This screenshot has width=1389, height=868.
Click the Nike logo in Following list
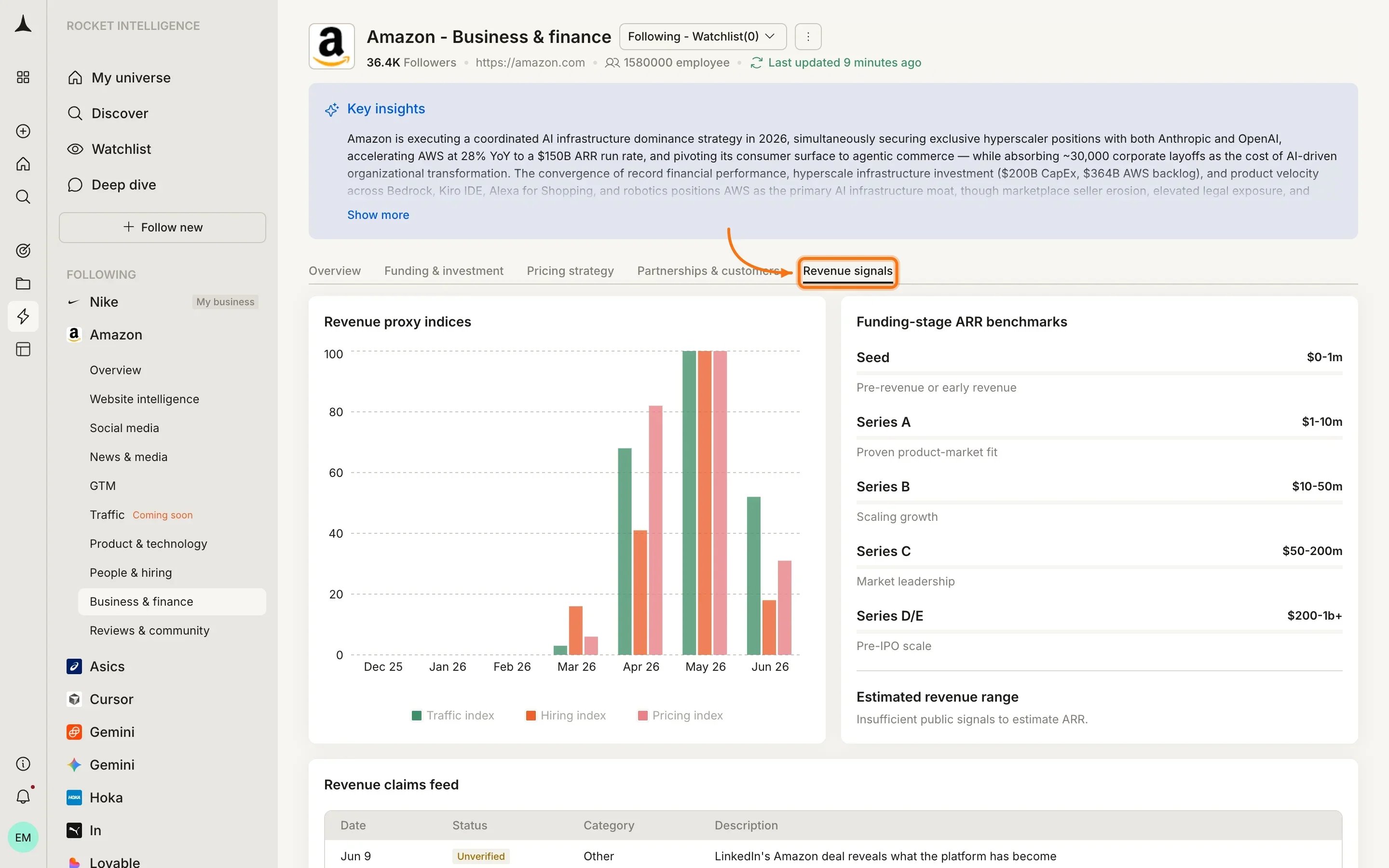click(x=73, y=302)
